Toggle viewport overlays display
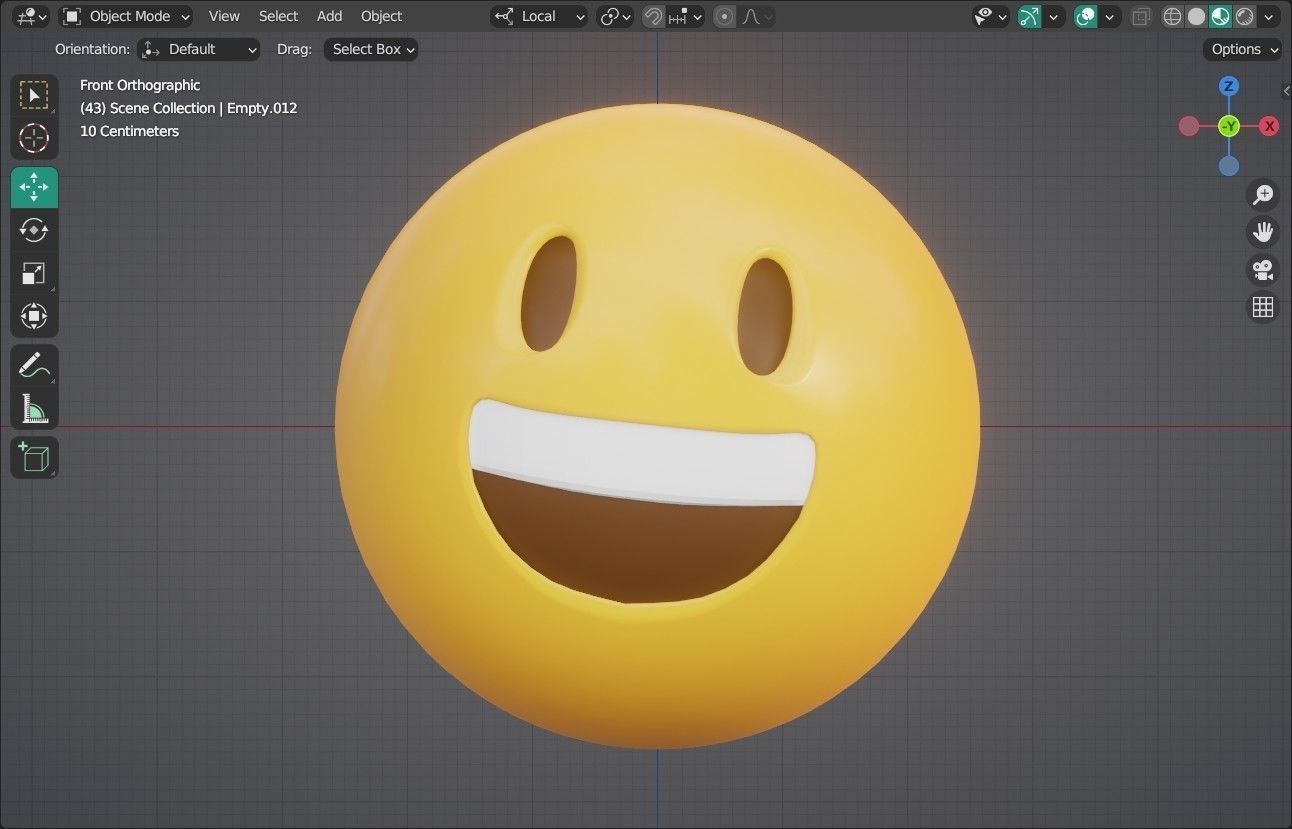The width and height of the screenshot is (1292, 829). (x=1085, y=16)
